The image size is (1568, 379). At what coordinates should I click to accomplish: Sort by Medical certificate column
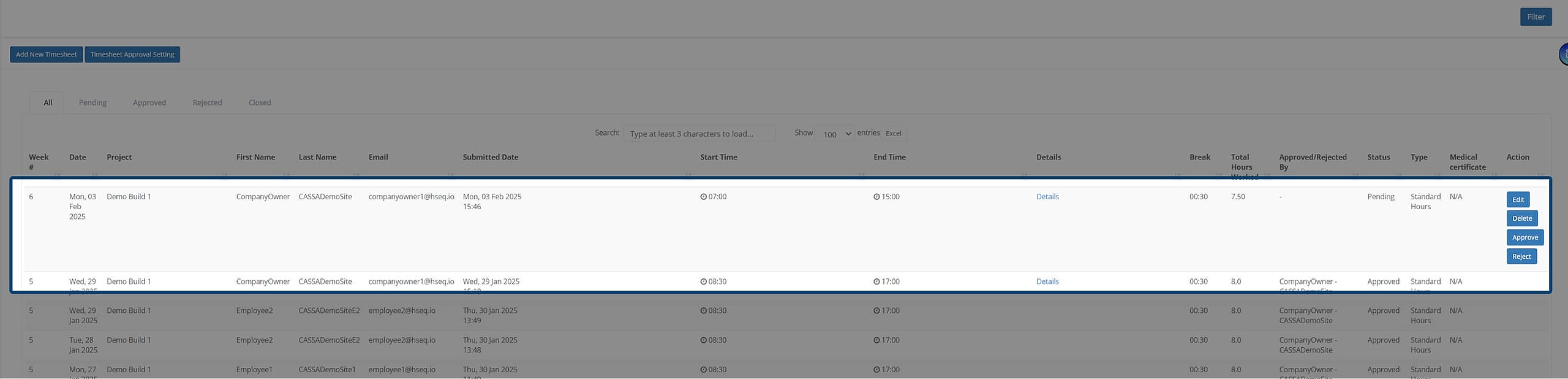click(x=1468, y=162)
